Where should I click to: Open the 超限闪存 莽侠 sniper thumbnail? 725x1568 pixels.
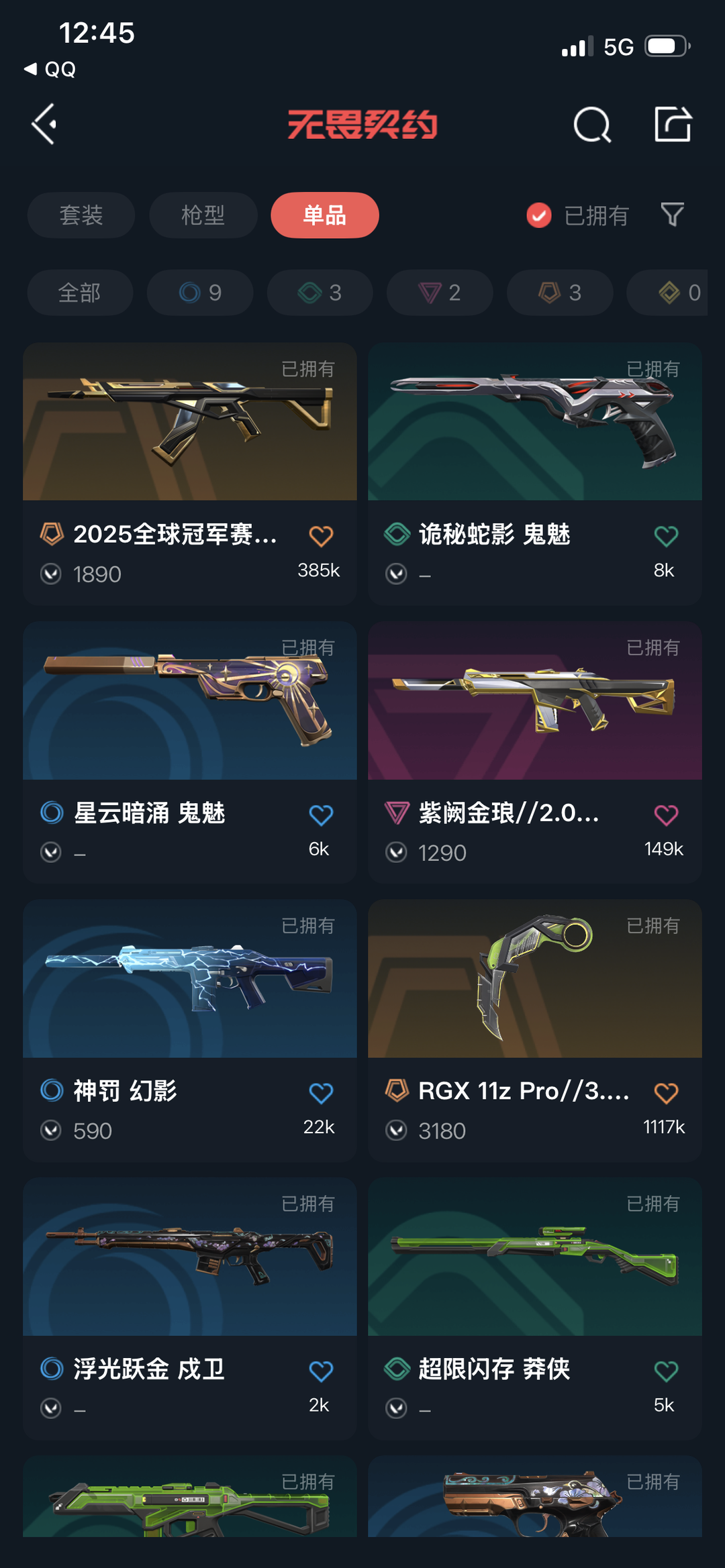[x=535, y=1257]
